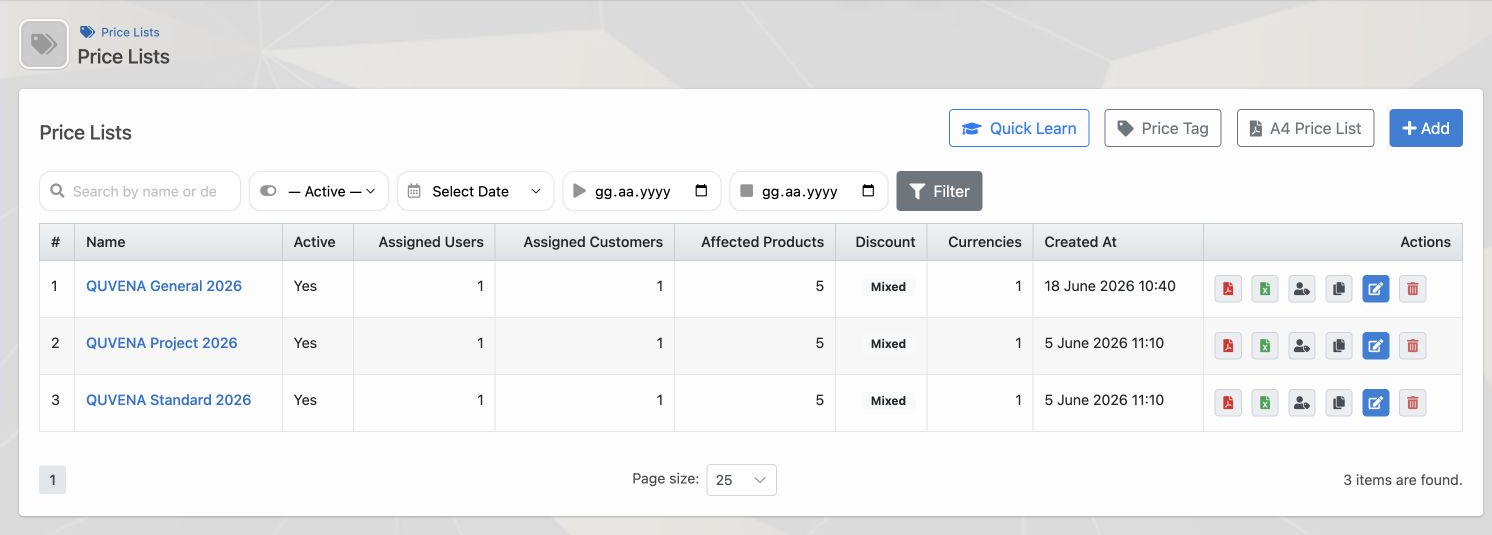
Task: Delete the QUVENA Standard 2026 list
Action: tap(1413, 403)
